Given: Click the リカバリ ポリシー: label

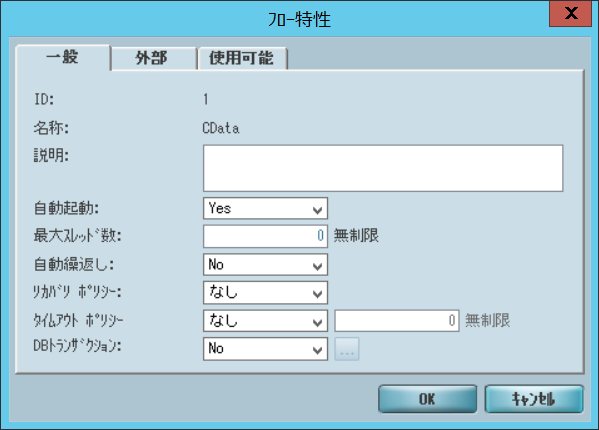Looking at the screenshot, I should (x=78, y=292).
